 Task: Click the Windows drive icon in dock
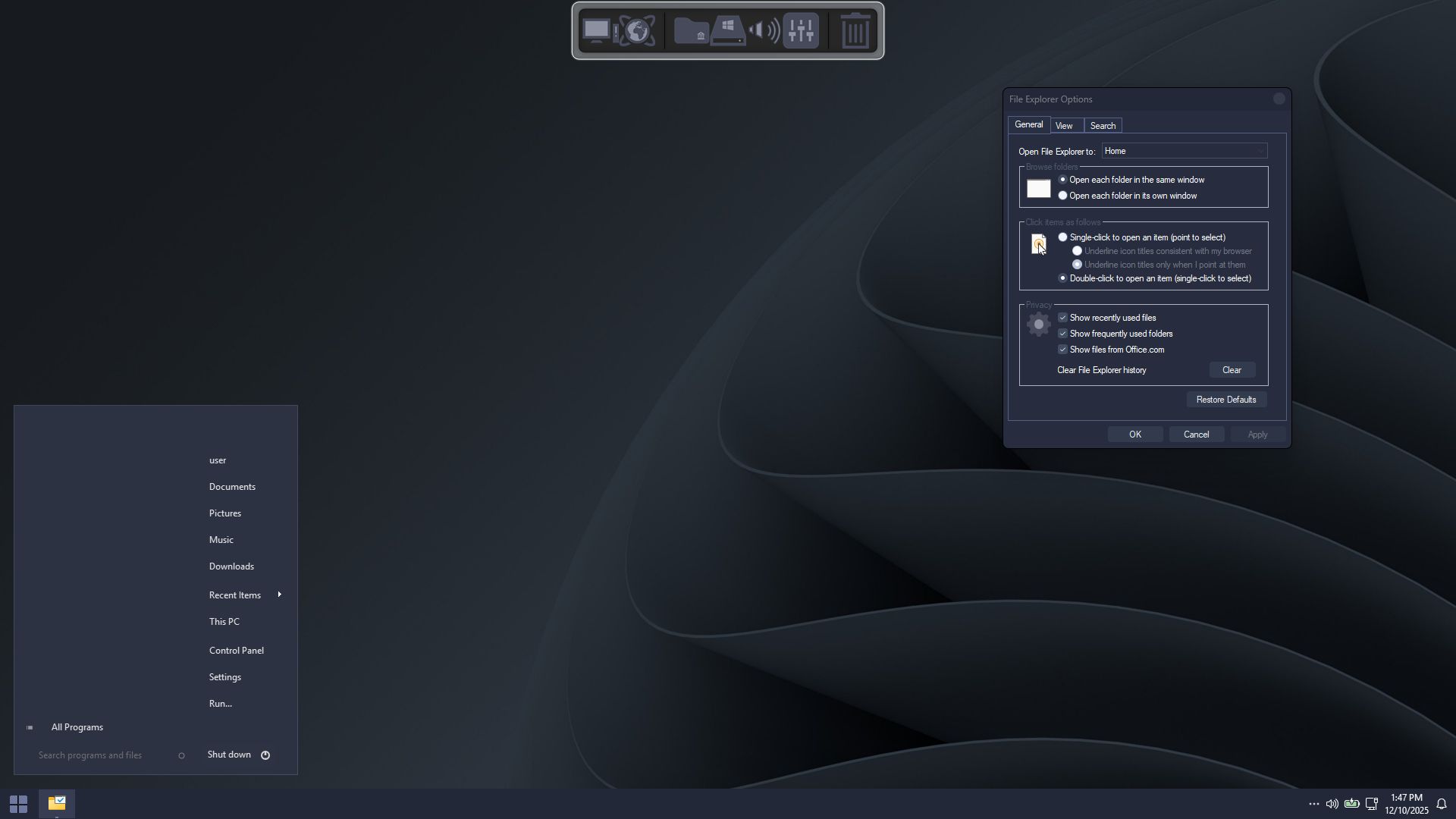tap(728, 31)
